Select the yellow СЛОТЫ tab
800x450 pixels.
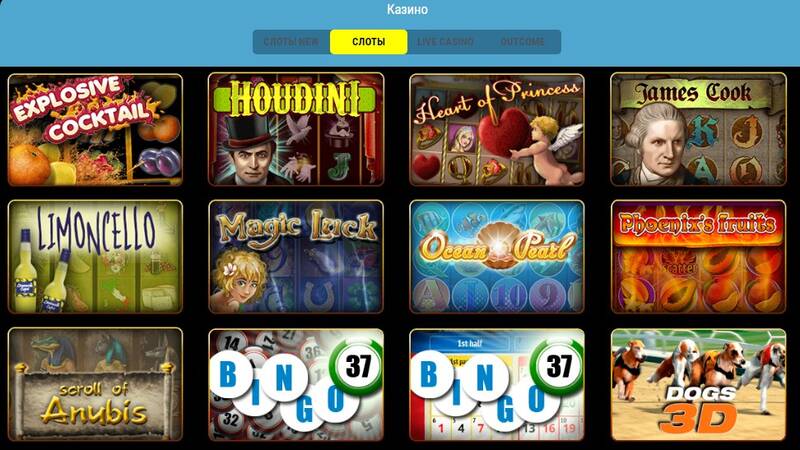pyautogui.click(x=368, y=42)
